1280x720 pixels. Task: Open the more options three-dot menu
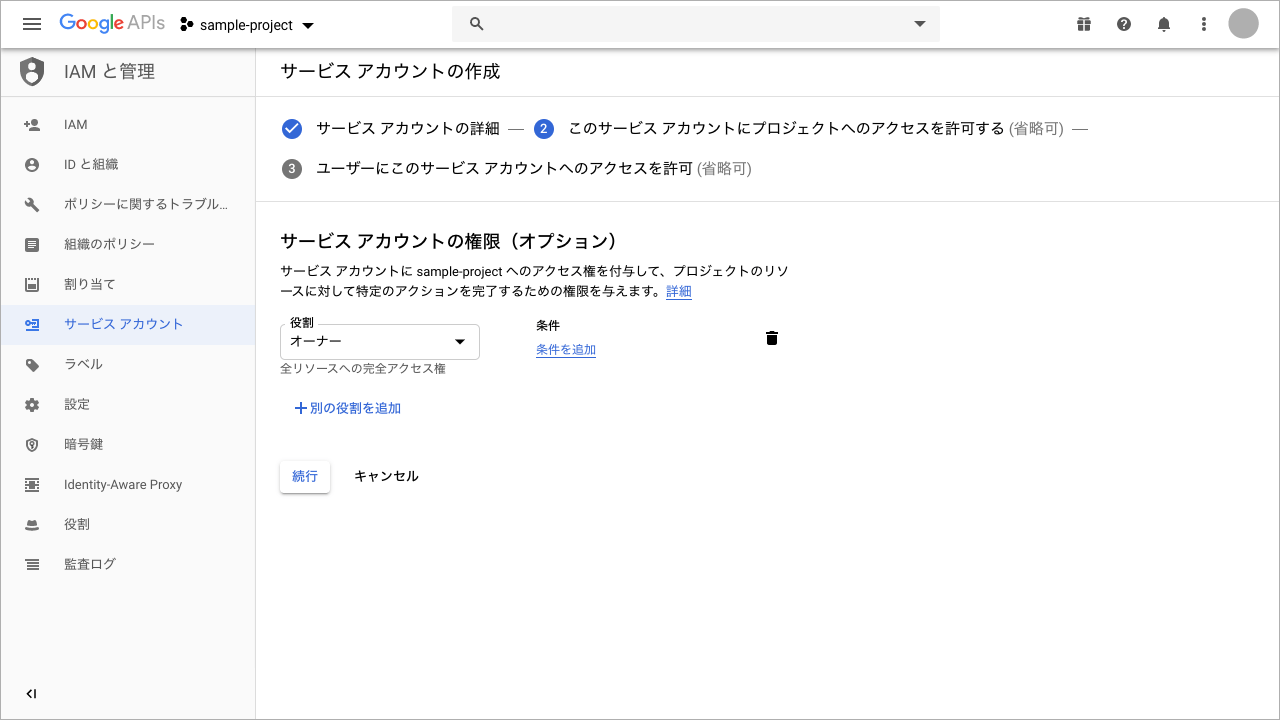[x=1204, y=23]
